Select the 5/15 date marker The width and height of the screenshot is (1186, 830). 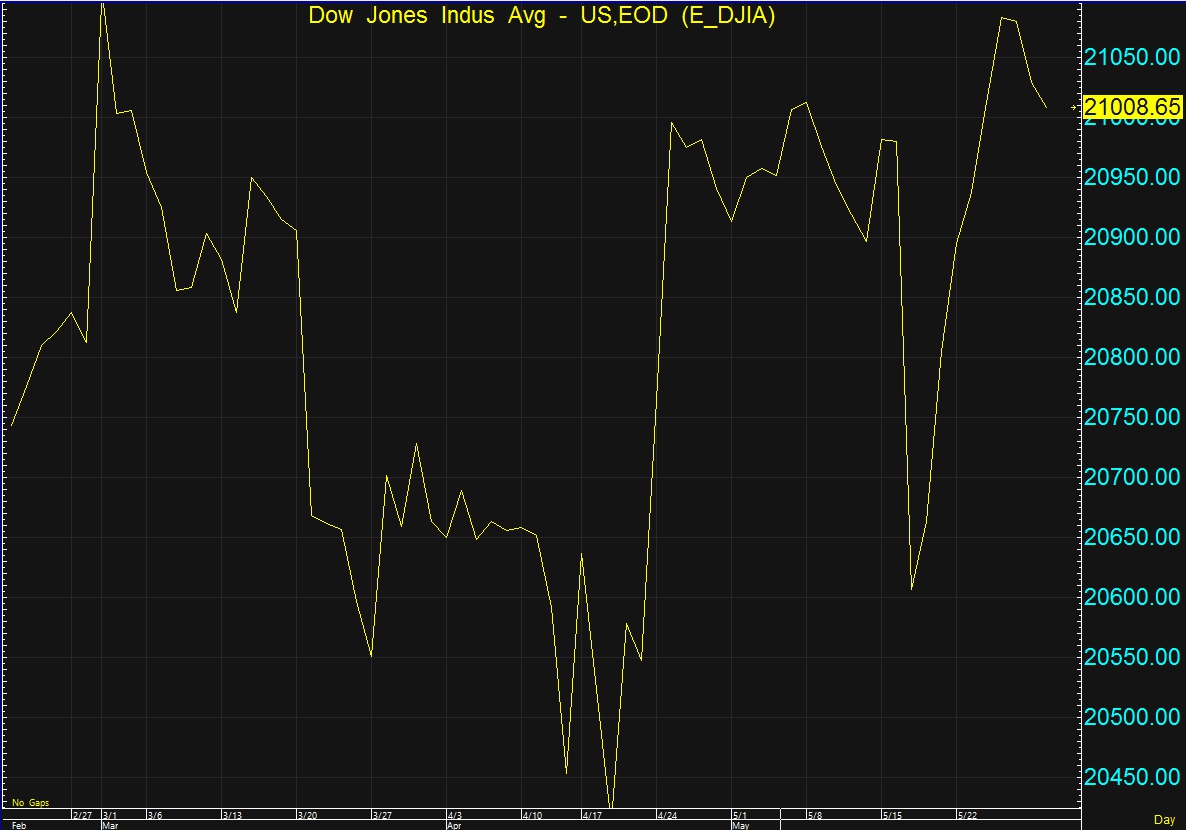point(893,815)
